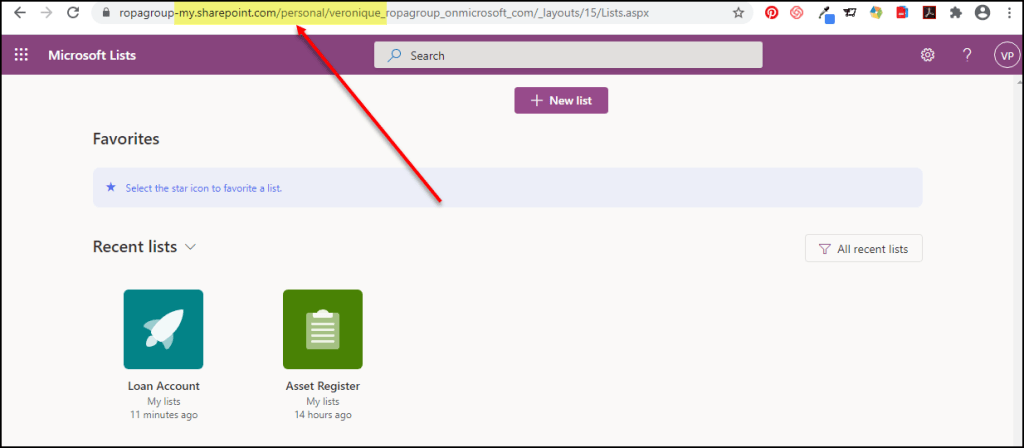Open the VP account profile menu
Viewport: 1024px width, 448px height.
point(1005,55)
